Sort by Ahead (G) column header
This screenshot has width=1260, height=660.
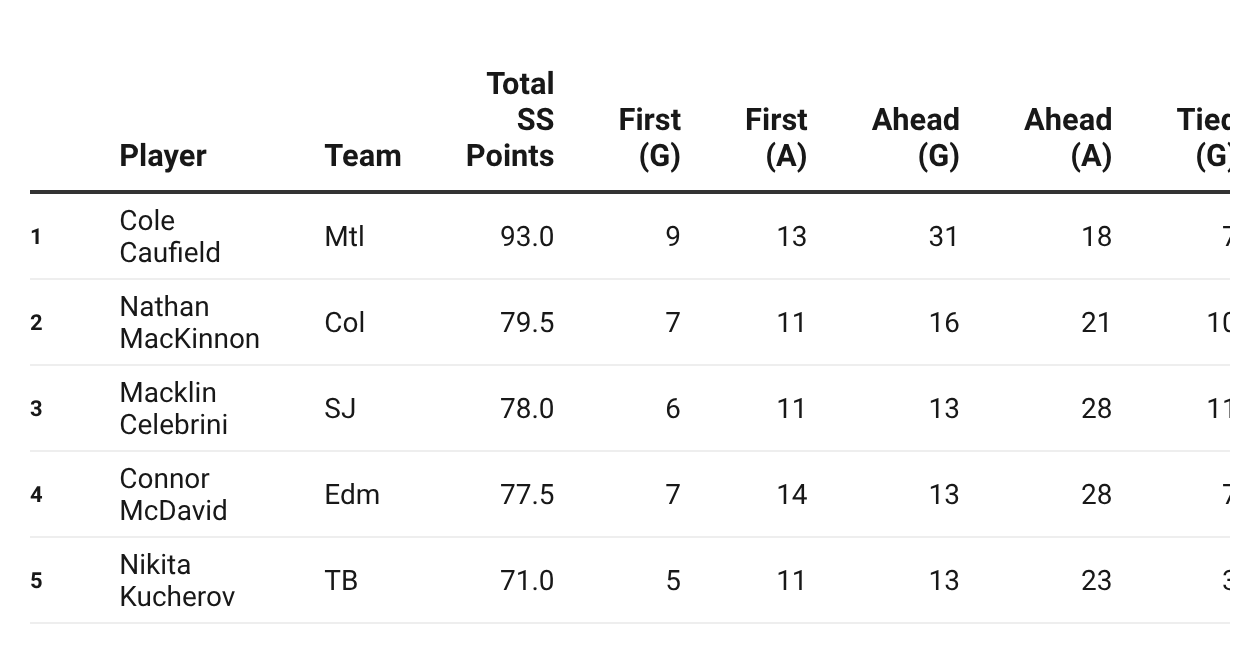[x=915, y=138]
